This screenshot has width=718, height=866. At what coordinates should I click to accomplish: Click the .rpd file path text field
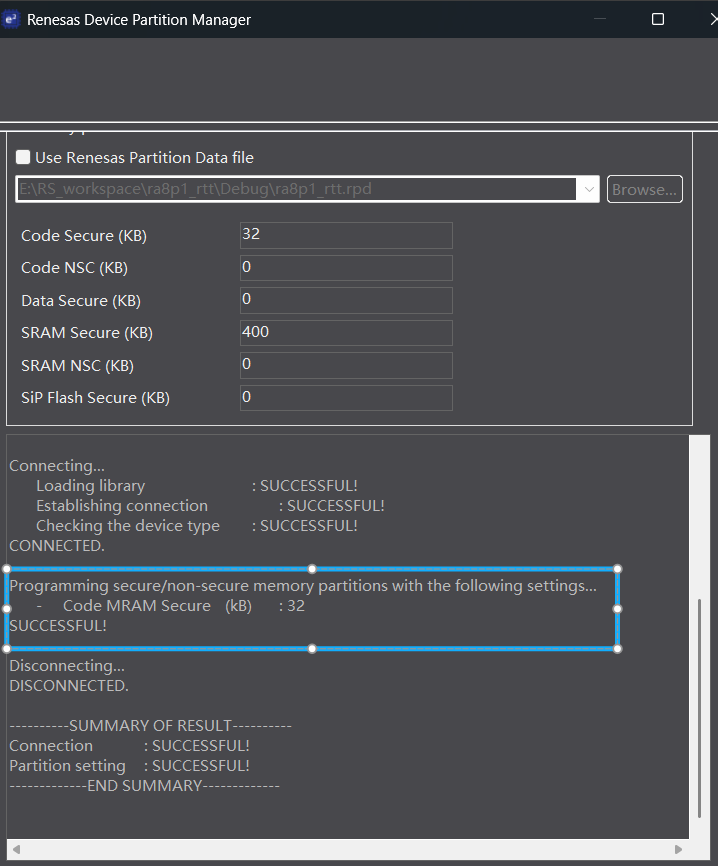[x=296, y=189]
